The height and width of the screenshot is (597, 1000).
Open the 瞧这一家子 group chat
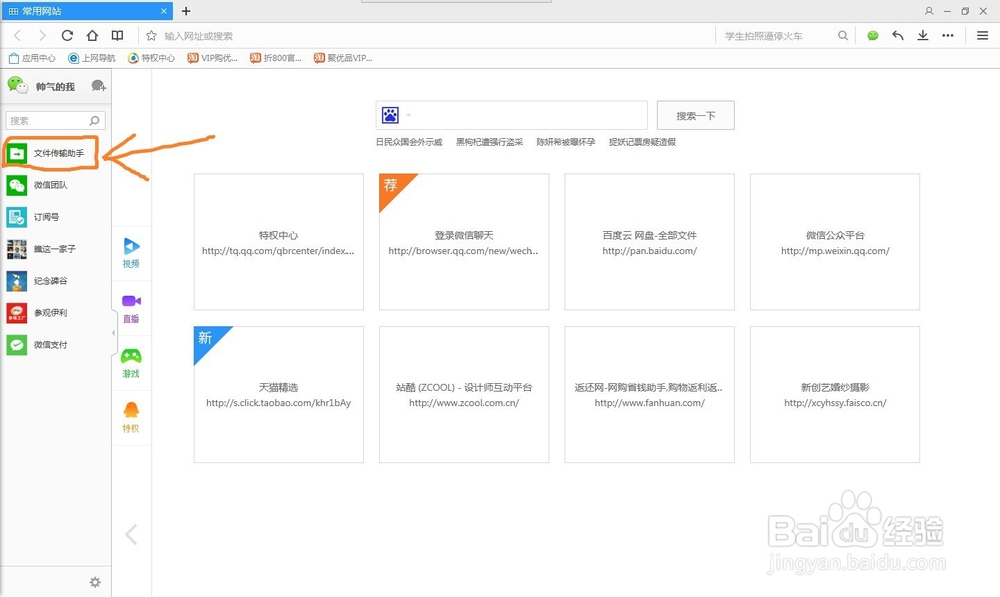coord(55,249)
